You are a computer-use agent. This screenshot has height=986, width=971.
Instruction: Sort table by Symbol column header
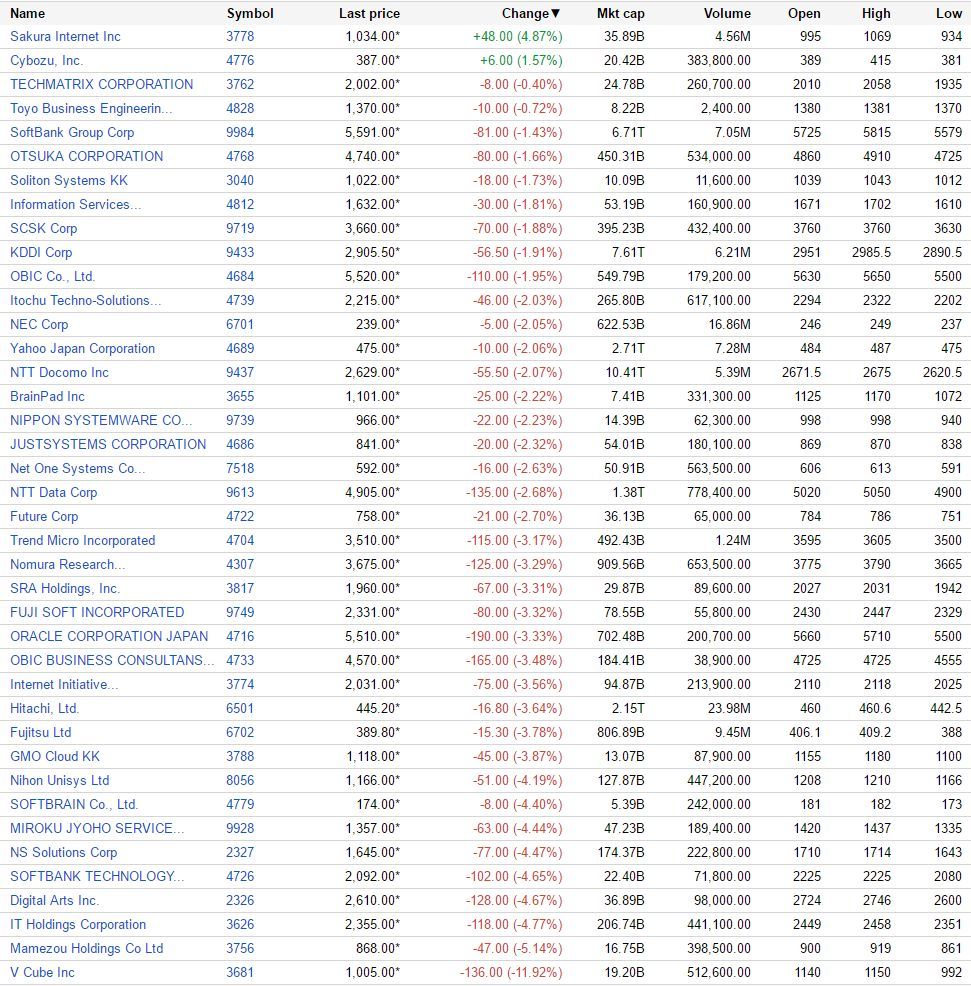(x=250, y=13)
